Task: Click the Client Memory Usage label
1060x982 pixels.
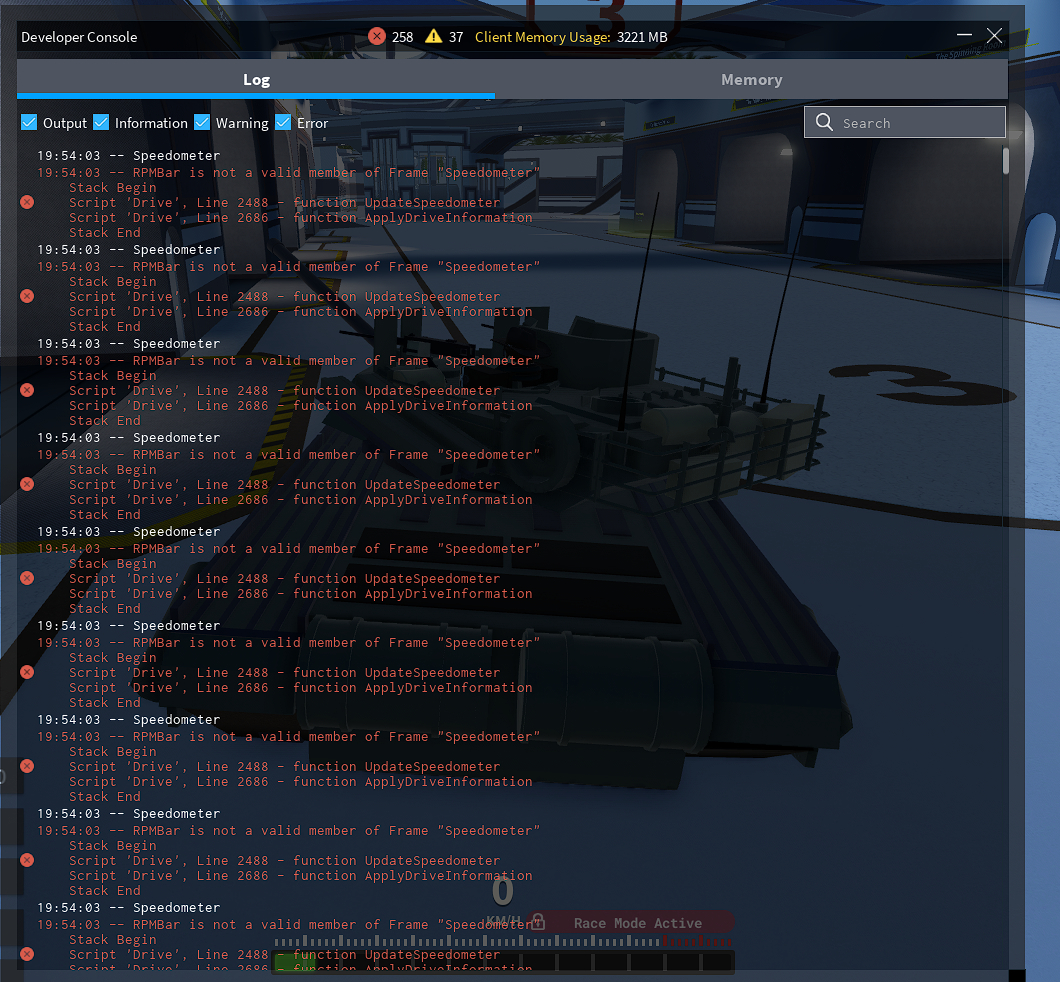Action: click(x=542, y=37)
